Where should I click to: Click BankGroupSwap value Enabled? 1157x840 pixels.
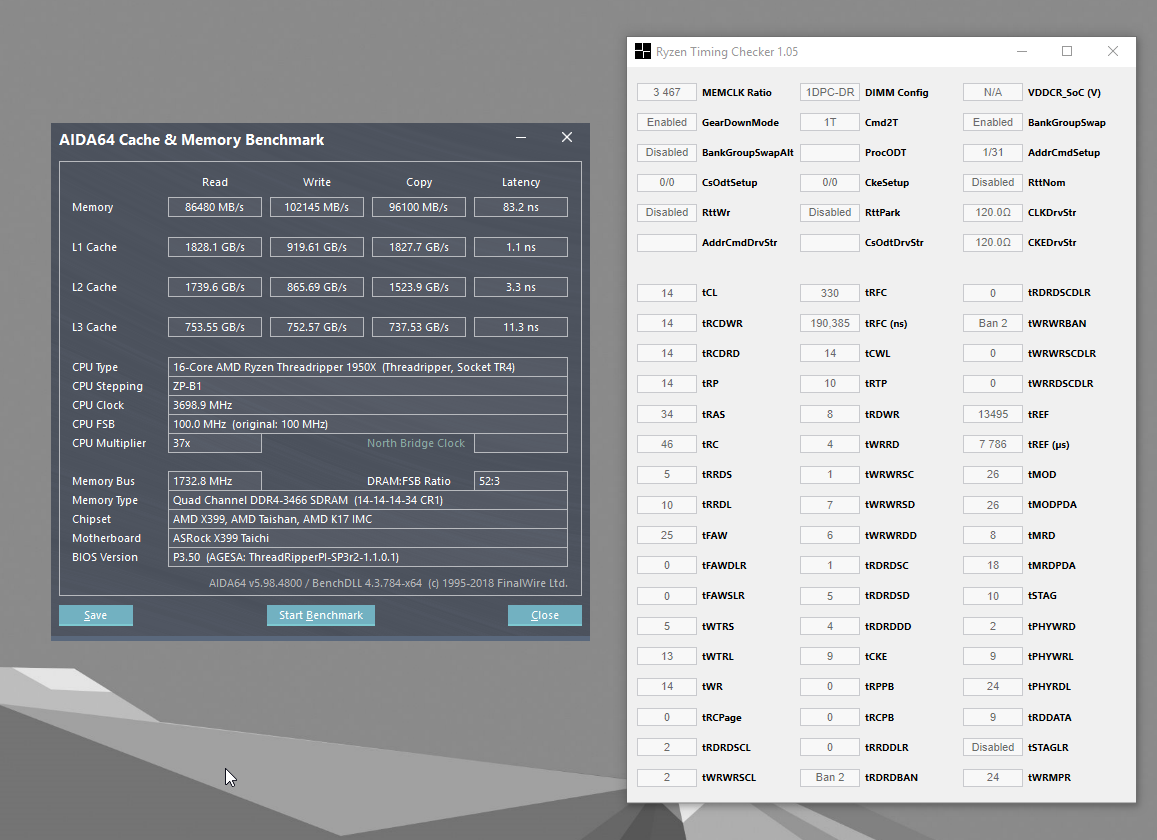click(993, 122)
